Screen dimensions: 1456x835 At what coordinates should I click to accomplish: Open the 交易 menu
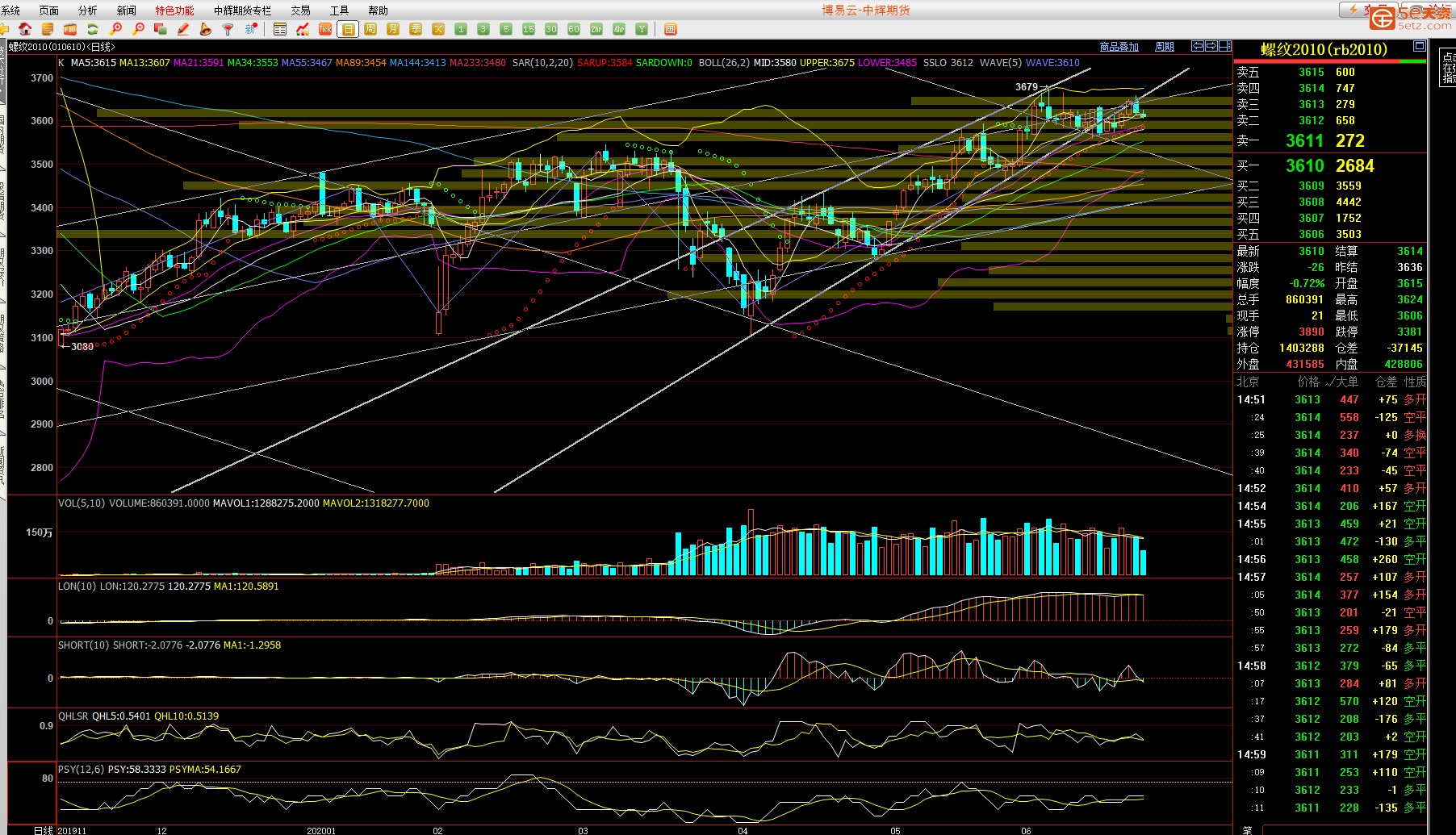pyautogui.click(x=301, y=10)
